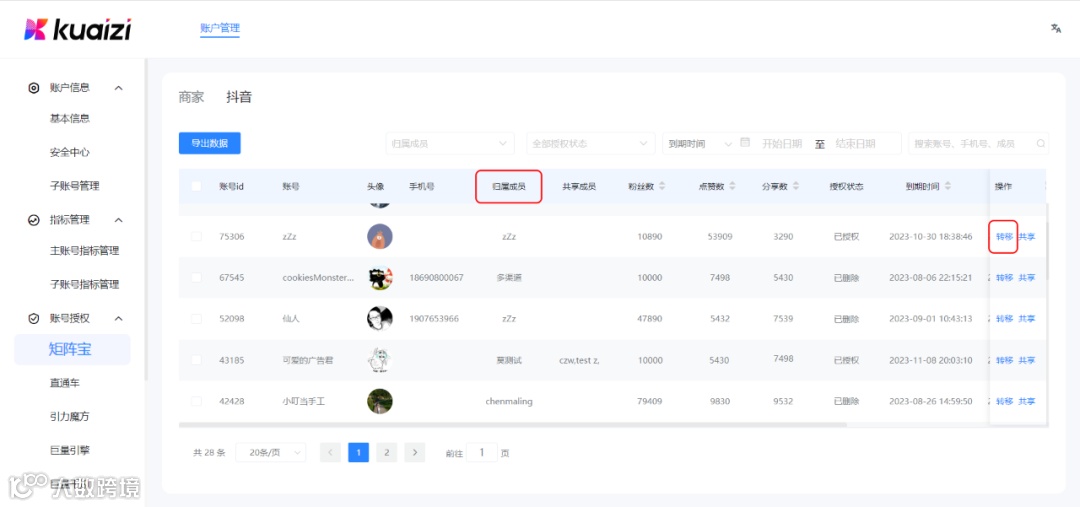The width and height of the screenshot is (1080, 507).
Task: Go to page 2
Action: [x=386, y=453]
